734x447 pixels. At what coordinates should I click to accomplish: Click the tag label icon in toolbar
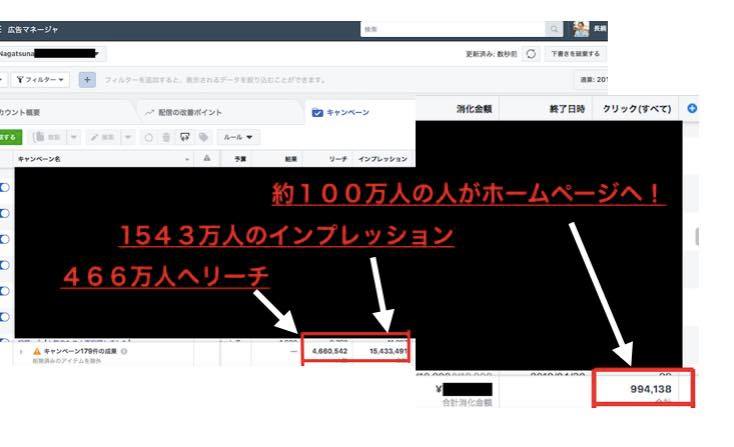point(203,137)
